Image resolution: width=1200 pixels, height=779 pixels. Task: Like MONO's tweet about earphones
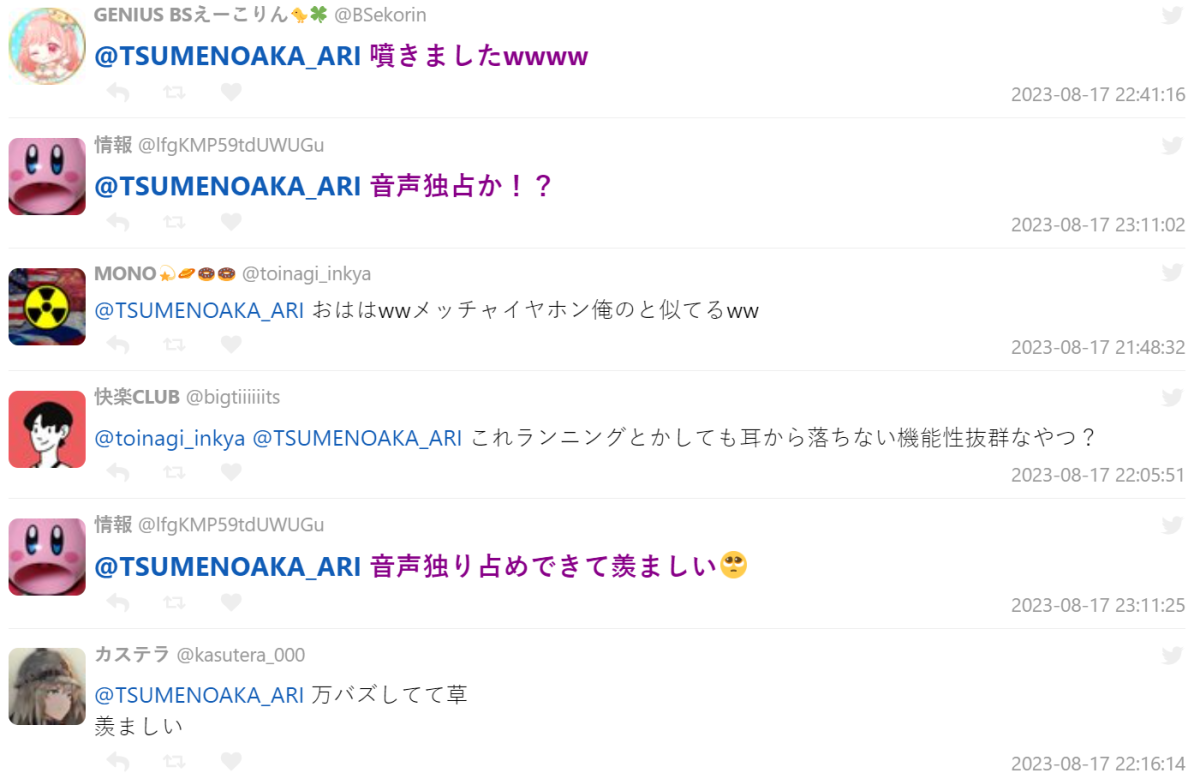(231, 345)
